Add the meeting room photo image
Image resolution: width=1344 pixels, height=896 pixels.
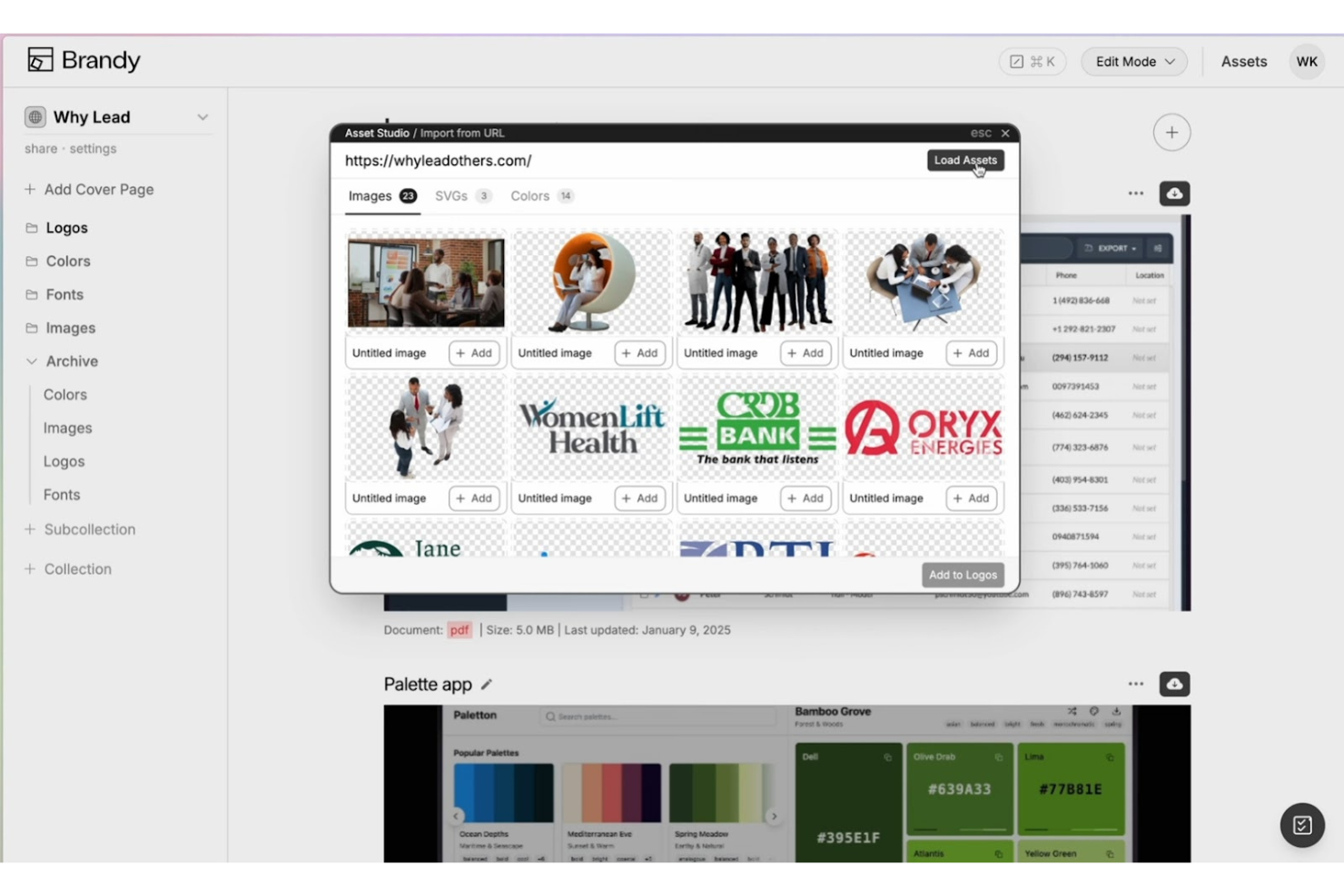[474, 353]
